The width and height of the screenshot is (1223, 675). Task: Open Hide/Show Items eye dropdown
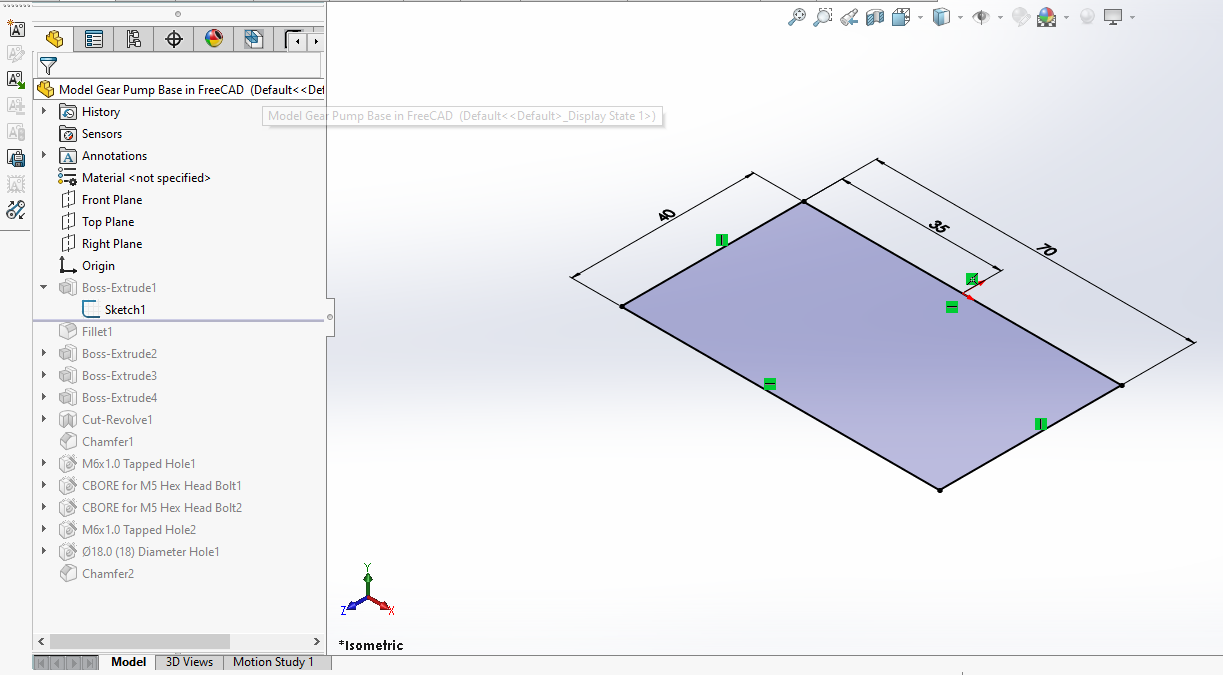(1000, 17)
